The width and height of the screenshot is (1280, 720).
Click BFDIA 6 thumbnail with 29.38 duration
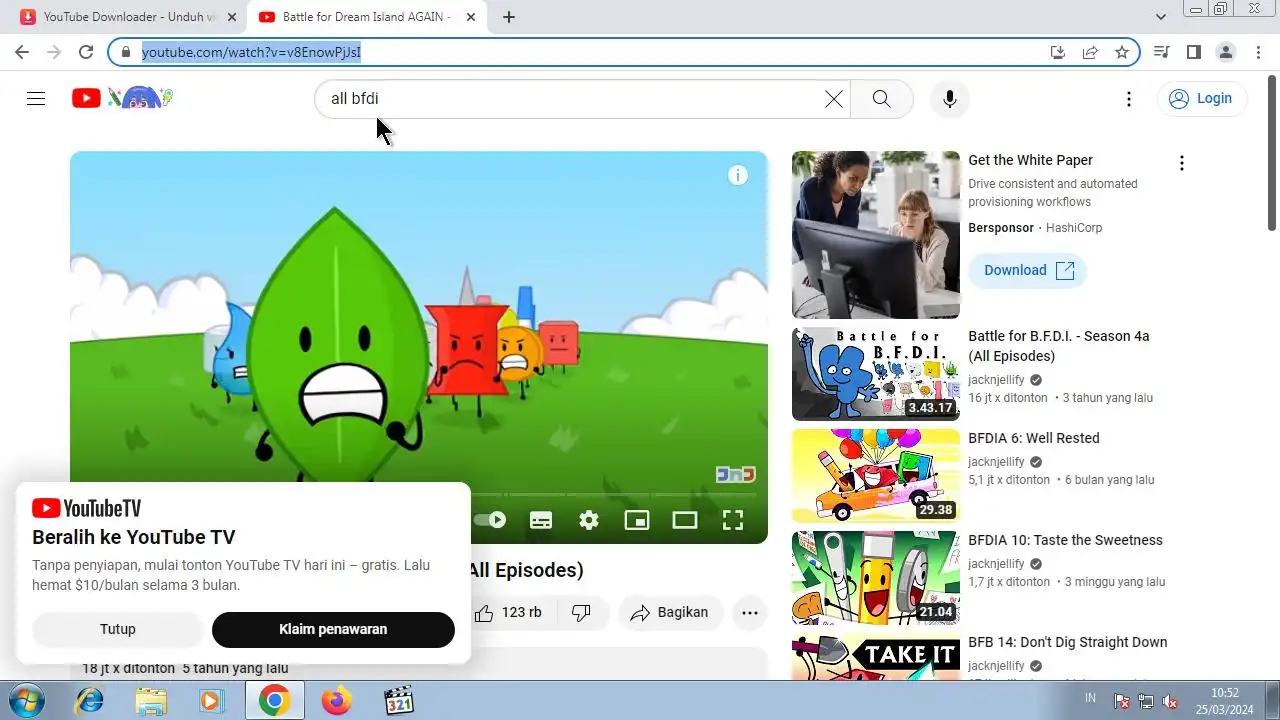click(876, 476)
